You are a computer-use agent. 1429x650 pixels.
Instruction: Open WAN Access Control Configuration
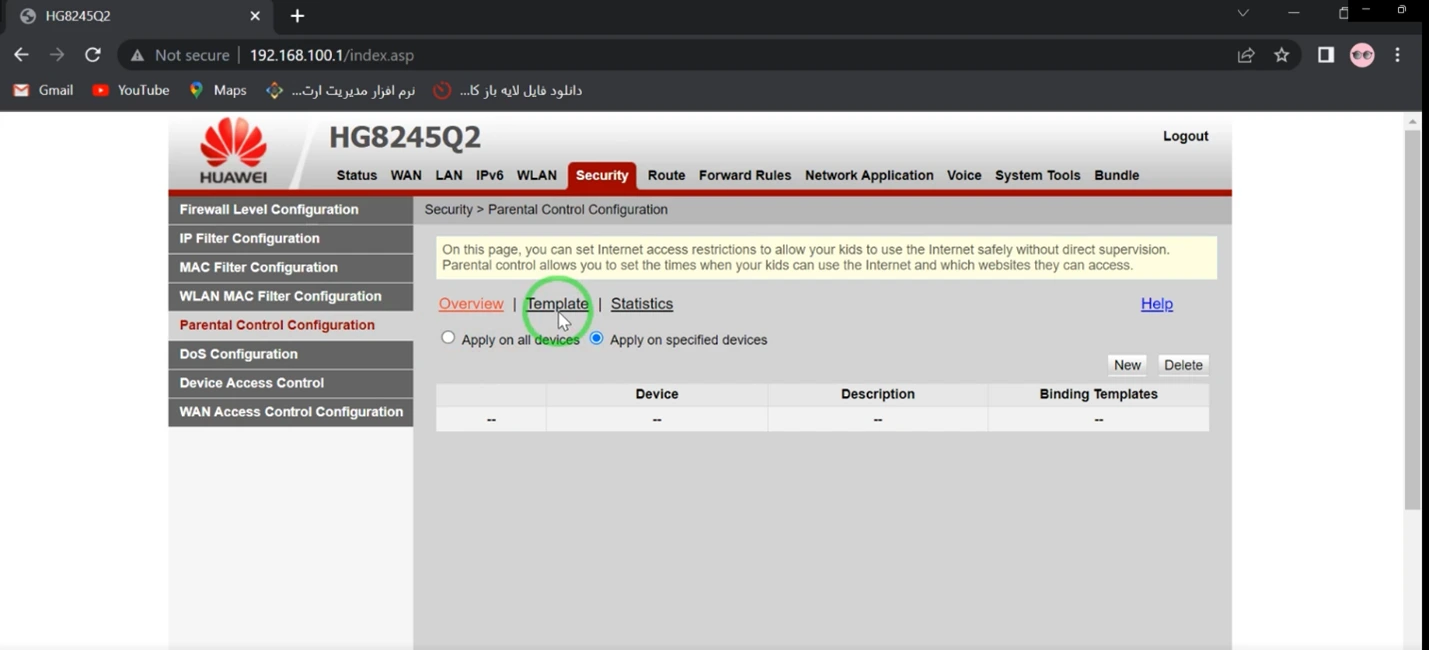291,412
